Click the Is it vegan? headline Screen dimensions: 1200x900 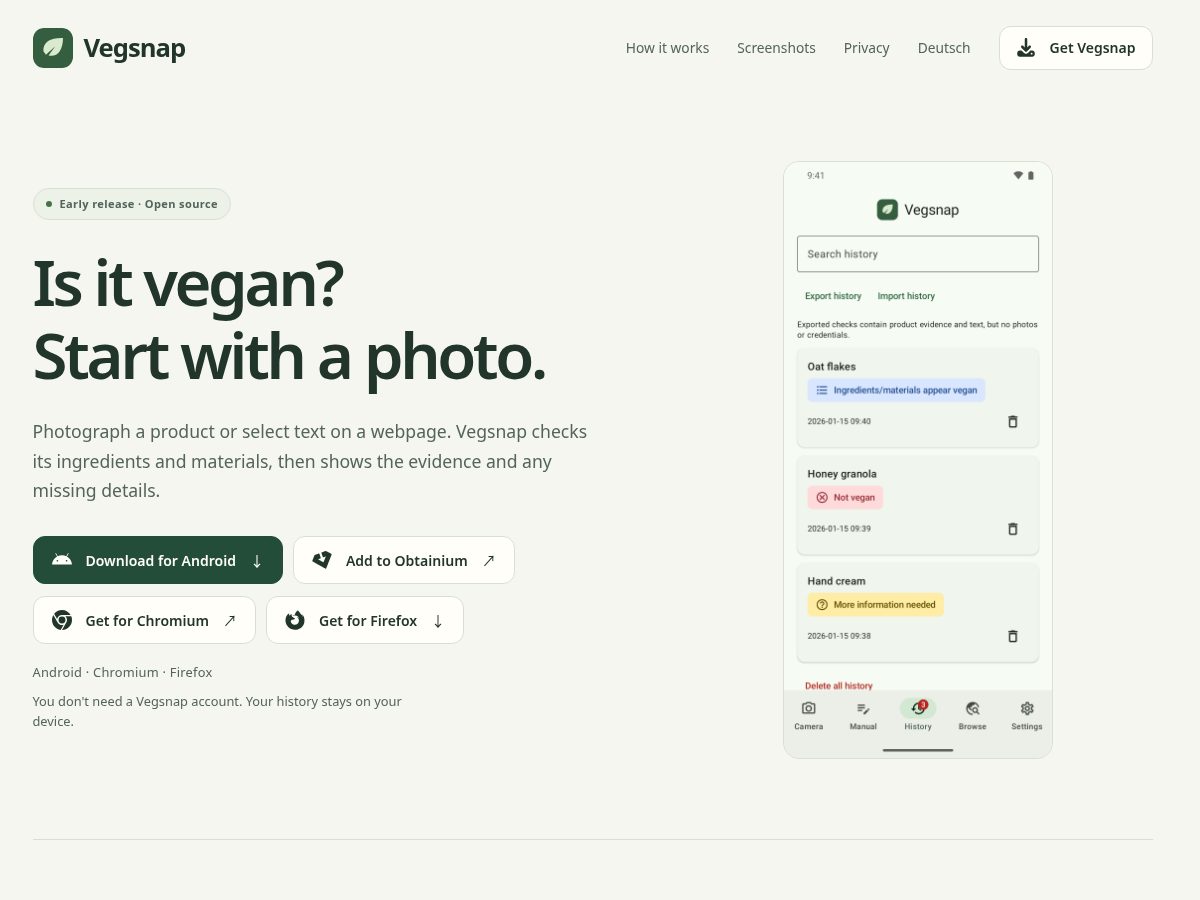point(188,284)
